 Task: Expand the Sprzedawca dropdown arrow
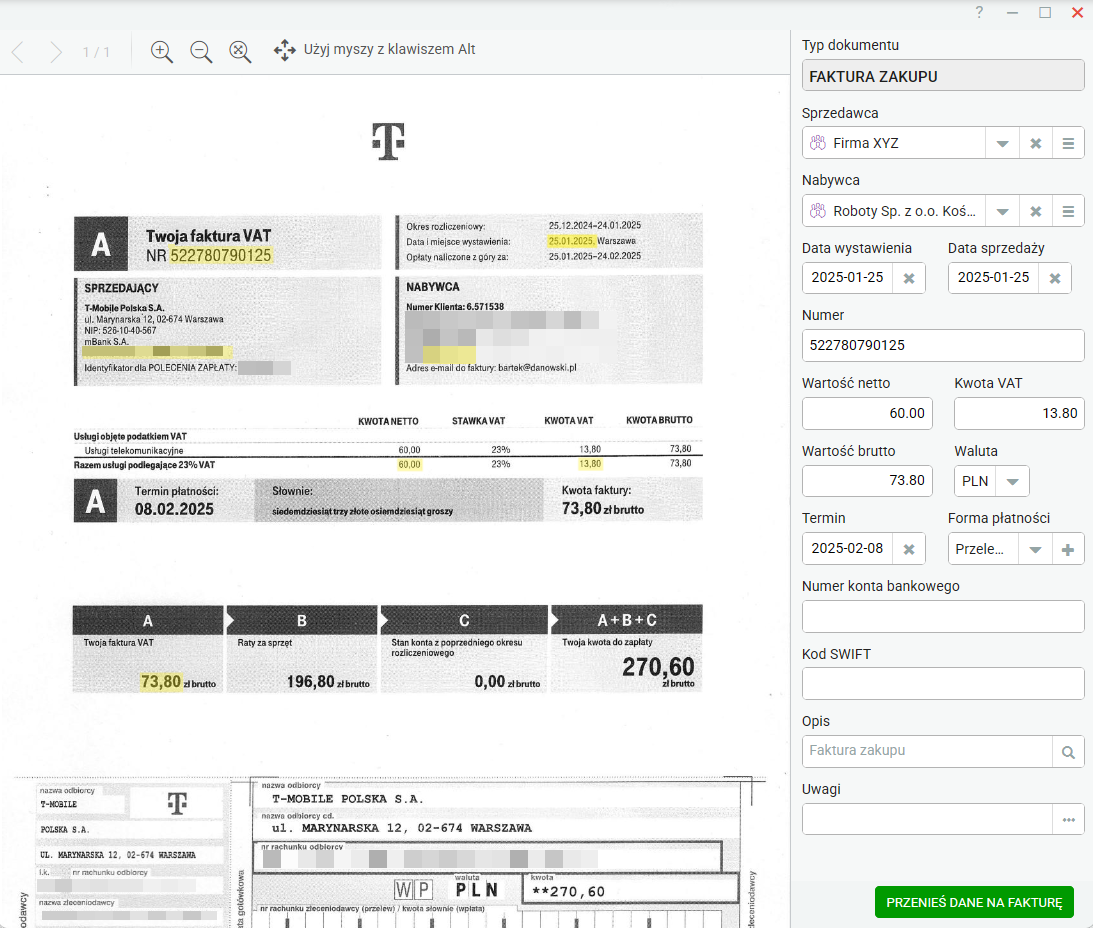point(1002,144)
